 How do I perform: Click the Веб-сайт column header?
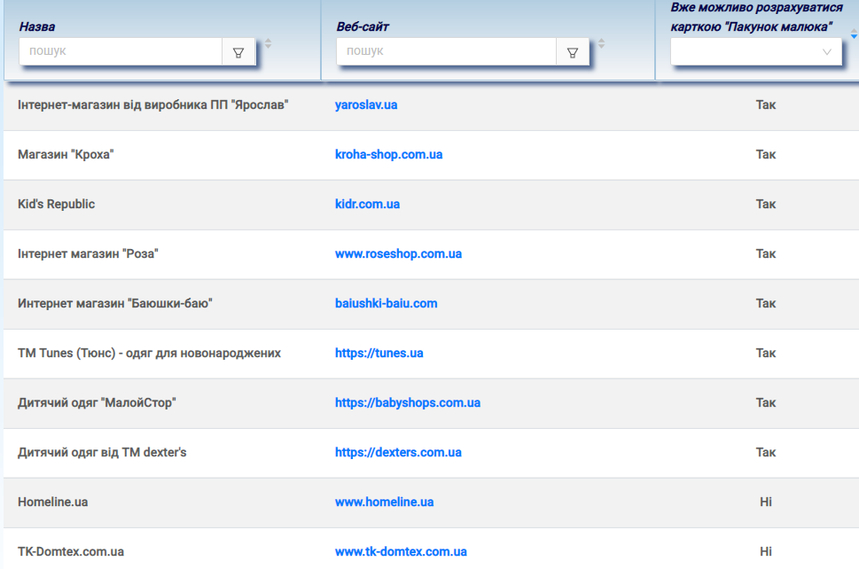pyautogui.click(x=363, y=26)
